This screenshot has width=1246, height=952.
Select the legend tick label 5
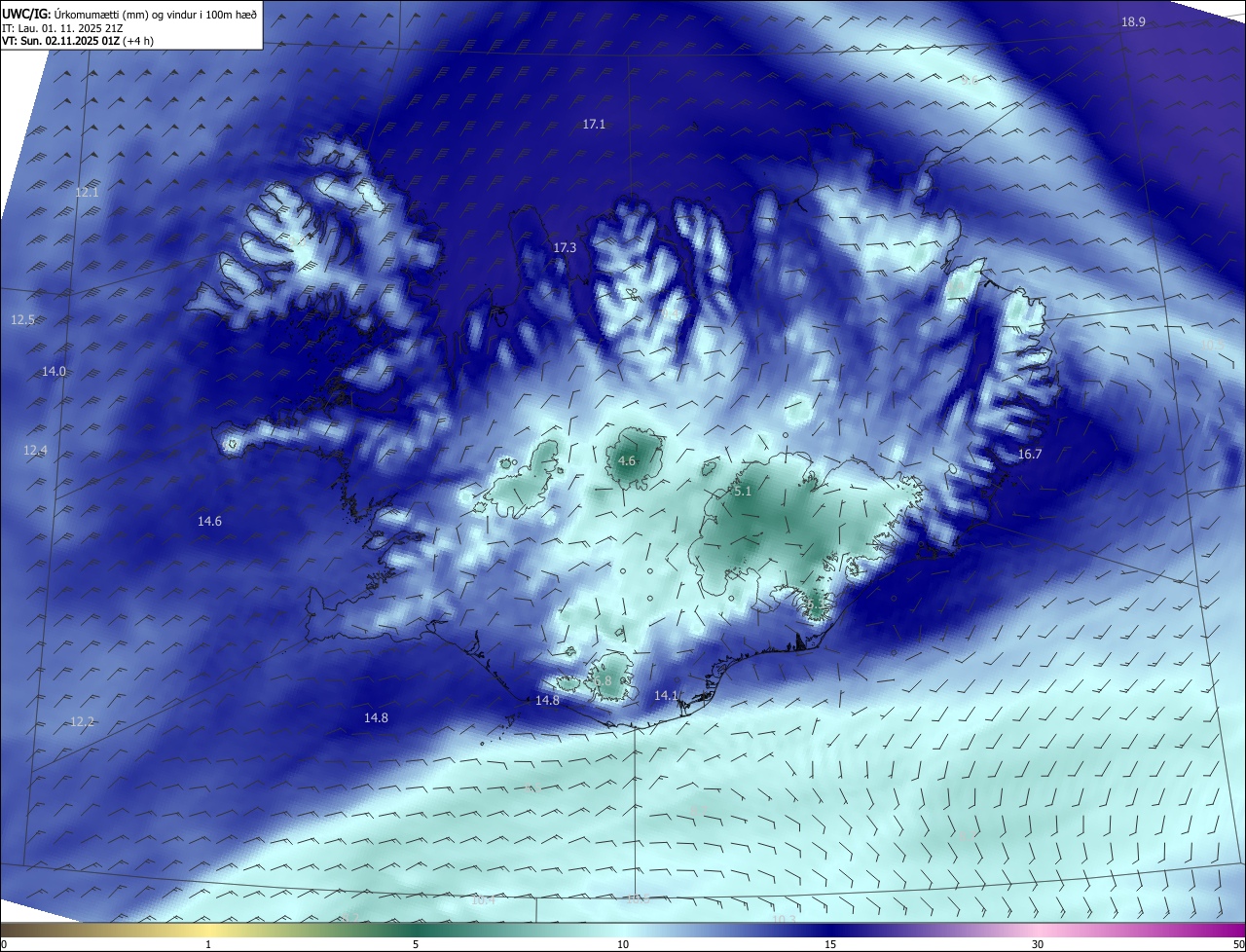[416, 944]
